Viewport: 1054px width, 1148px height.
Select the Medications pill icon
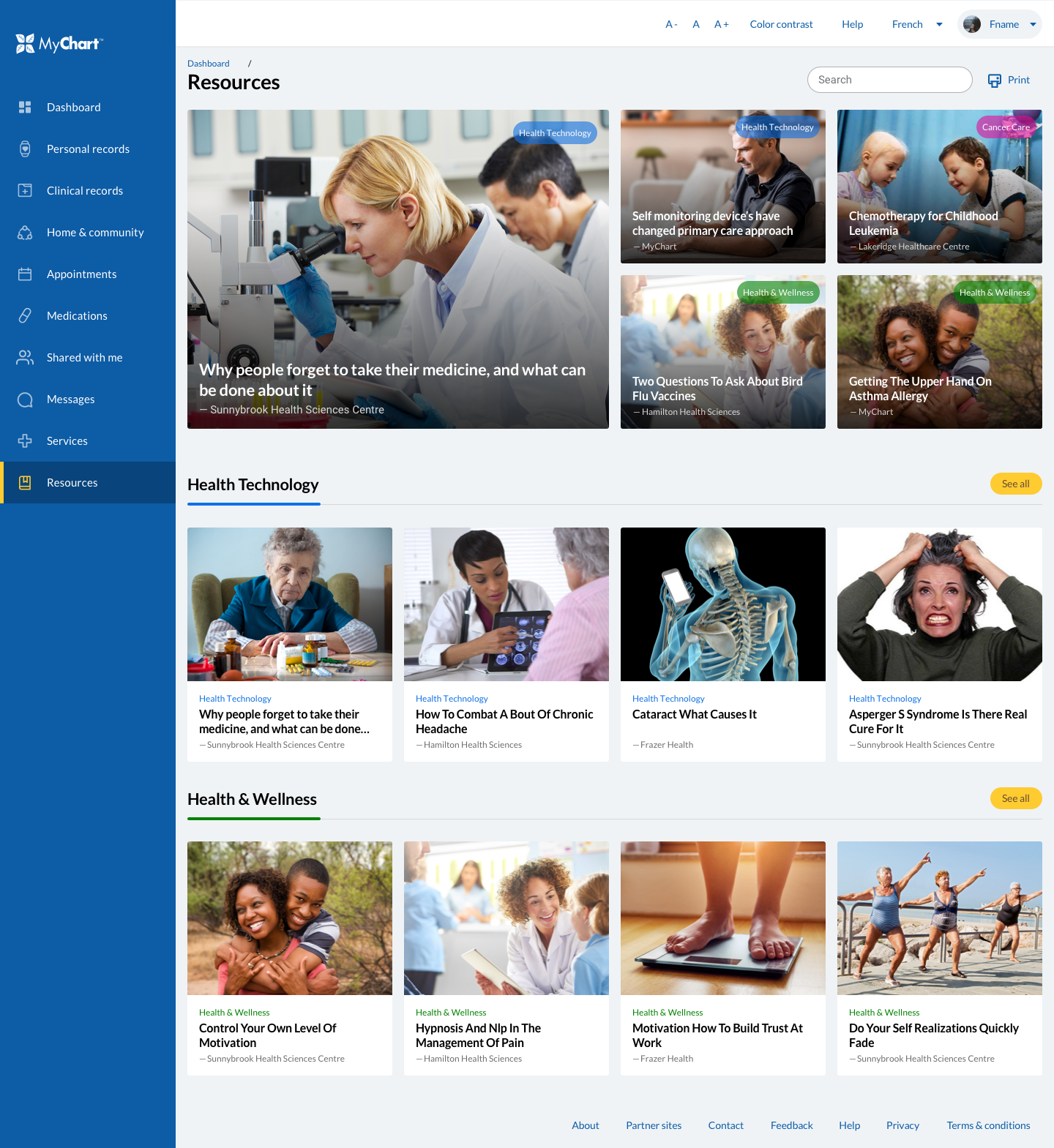point(25,316)
